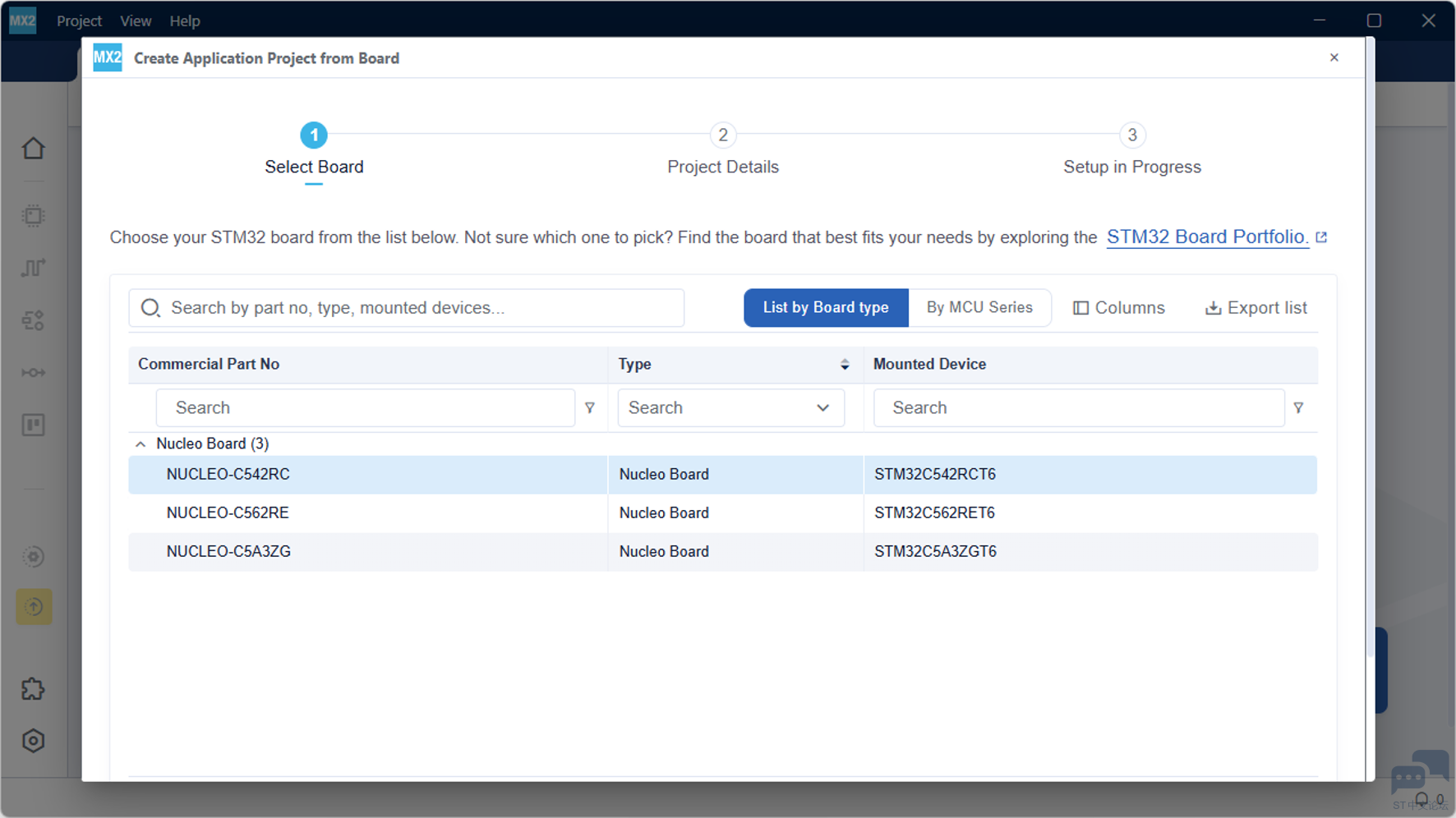The width and height of the screenshot is (1456, 818).
Task: Click the filter icon for Commercial Part No
Action: point(590,407)
